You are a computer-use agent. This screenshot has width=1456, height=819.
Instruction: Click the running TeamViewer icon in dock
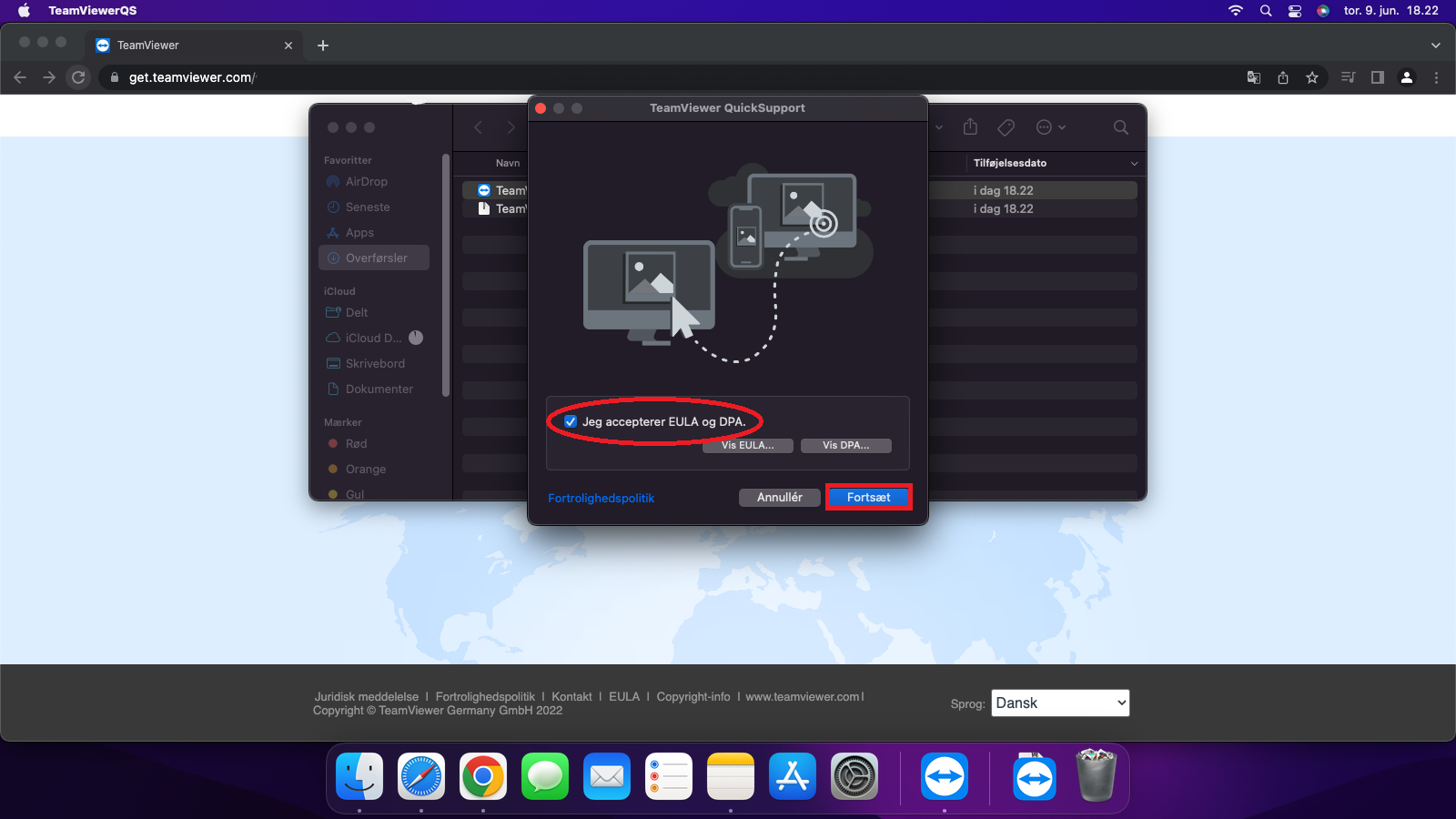coord(945,776)
